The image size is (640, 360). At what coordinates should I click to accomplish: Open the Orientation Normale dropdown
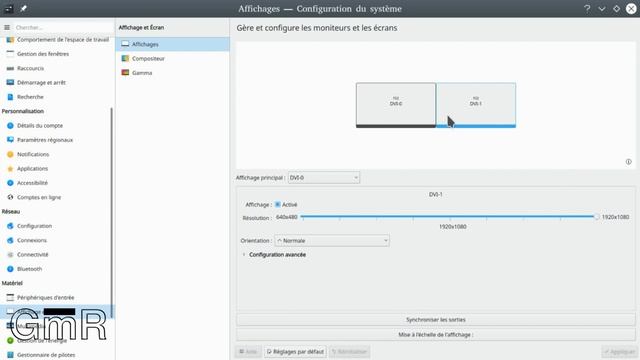point(332,241)
